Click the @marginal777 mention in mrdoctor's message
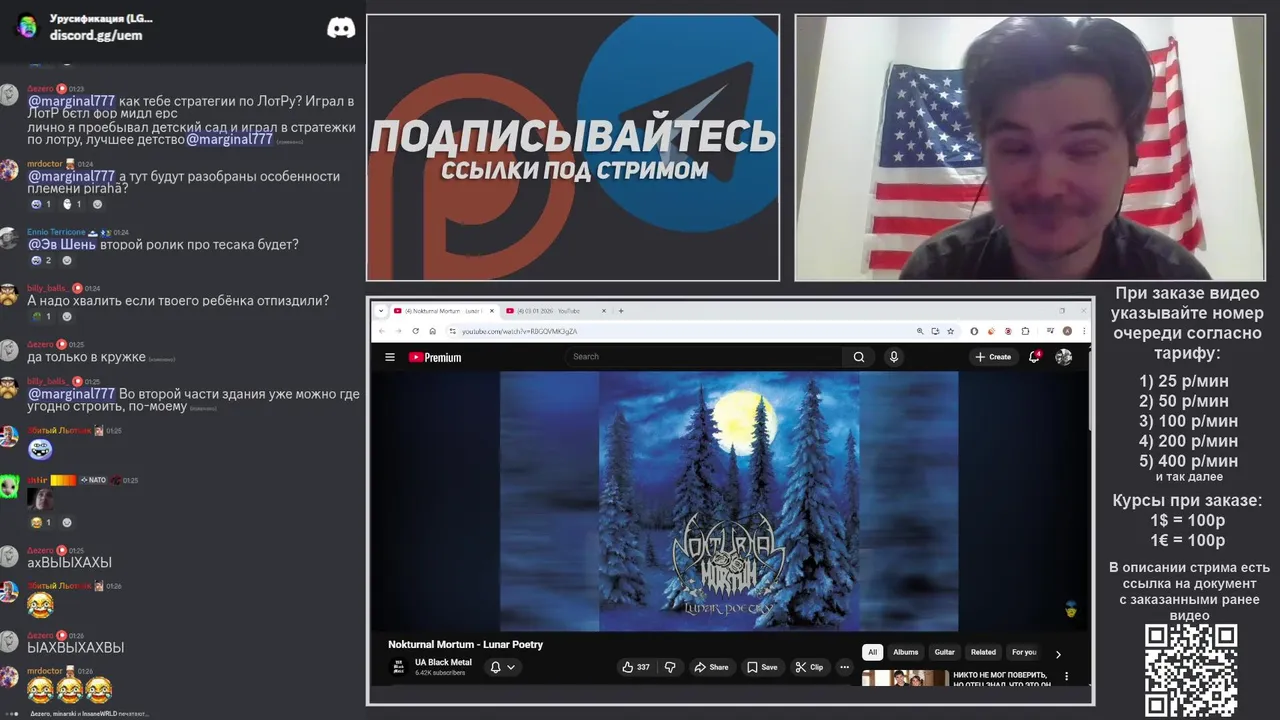This screenshot has height=720, width=1280. click(x=71, y=176)
